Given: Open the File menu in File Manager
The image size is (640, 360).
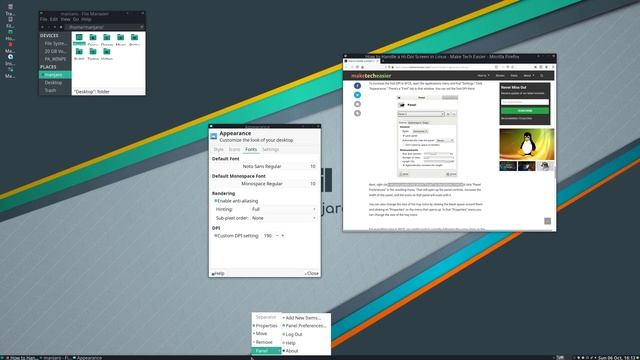Looking at the screenshot, I should (44, 19).
